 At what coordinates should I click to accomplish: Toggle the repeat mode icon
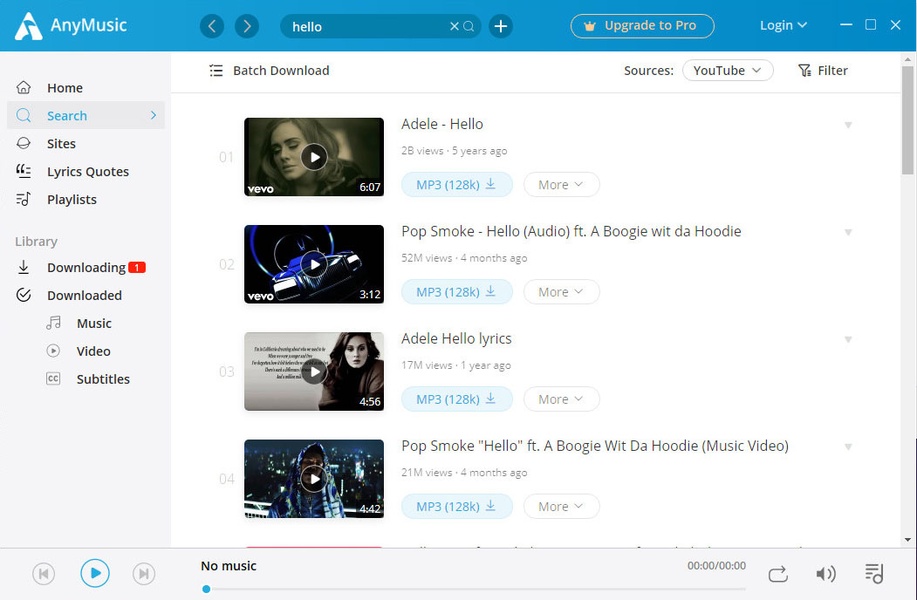tap(778, 574)
